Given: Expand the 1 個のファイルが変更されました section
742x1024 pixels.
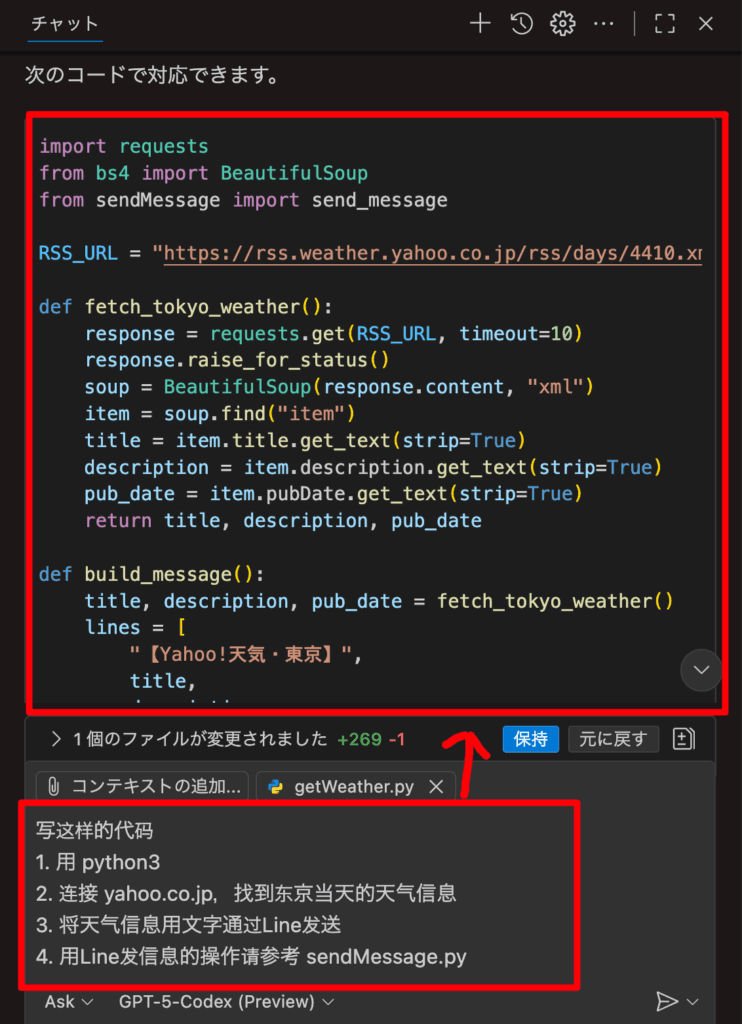Looking at the screenshot, I should 56,739.
